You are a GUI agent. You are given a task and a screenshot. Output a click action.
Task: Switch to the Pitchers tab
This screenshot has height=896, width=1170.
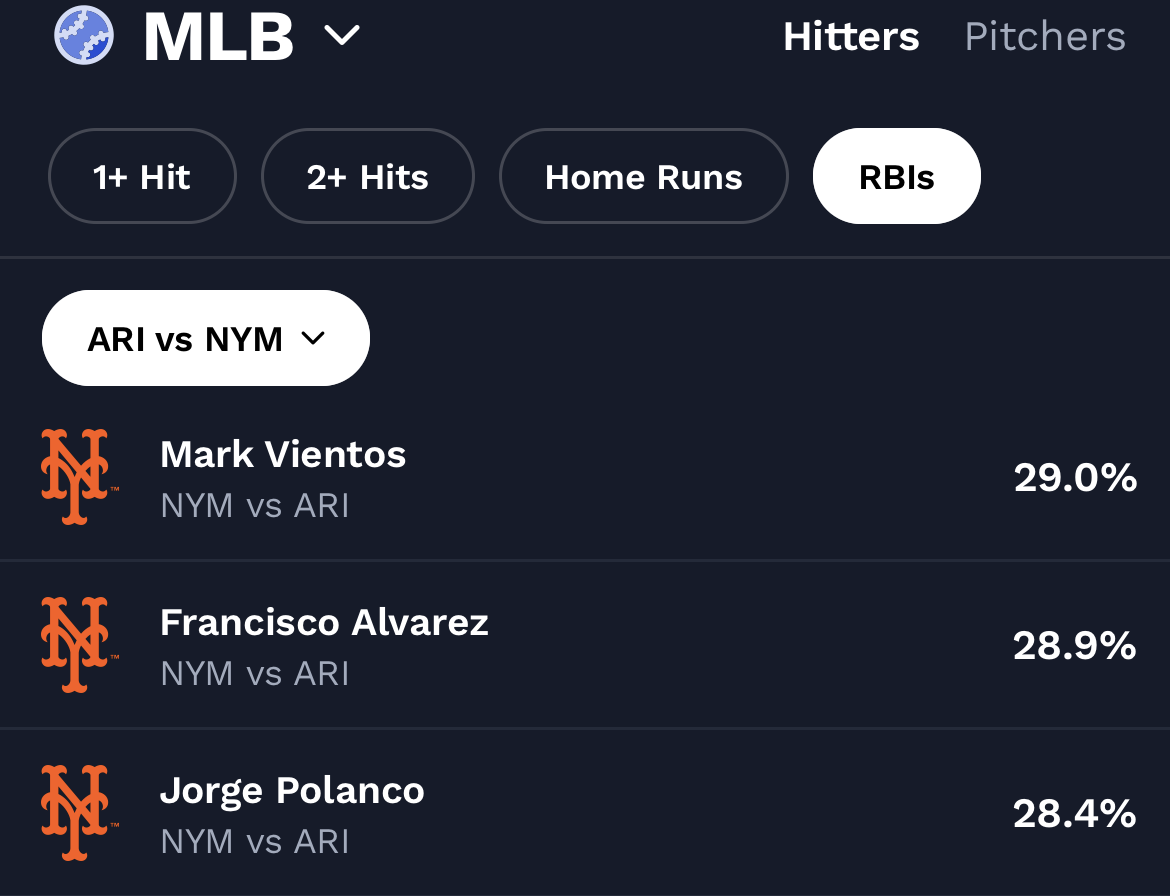(1044, 35)
